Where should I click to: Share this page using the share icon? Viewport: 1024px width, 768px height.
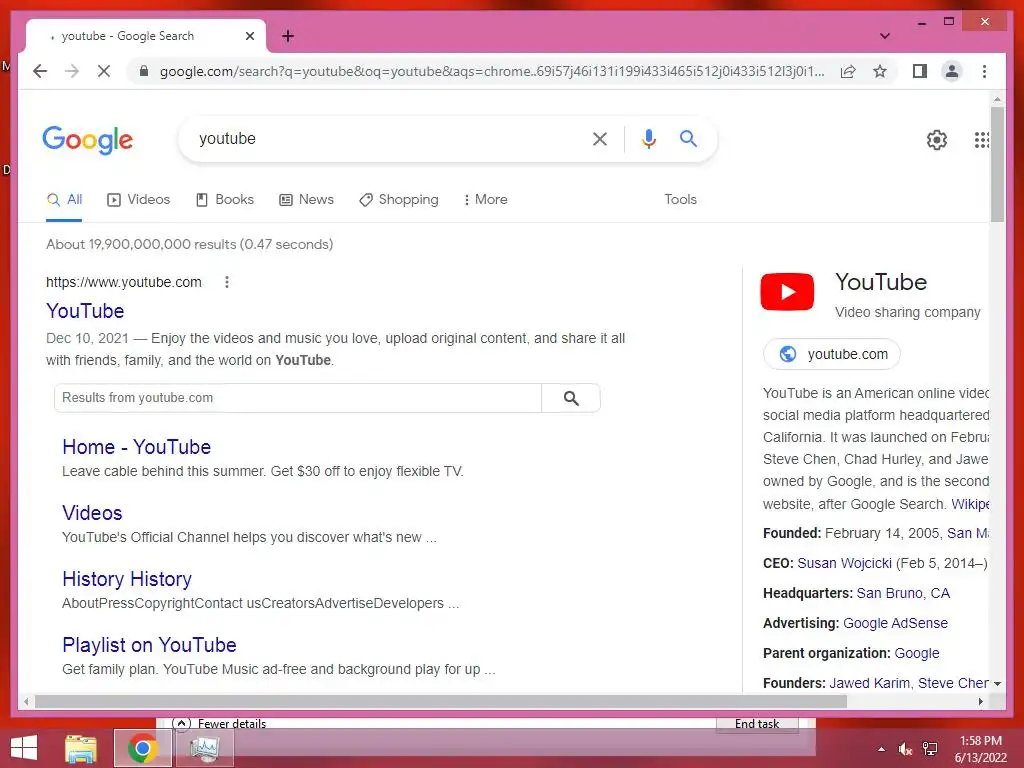848,71
